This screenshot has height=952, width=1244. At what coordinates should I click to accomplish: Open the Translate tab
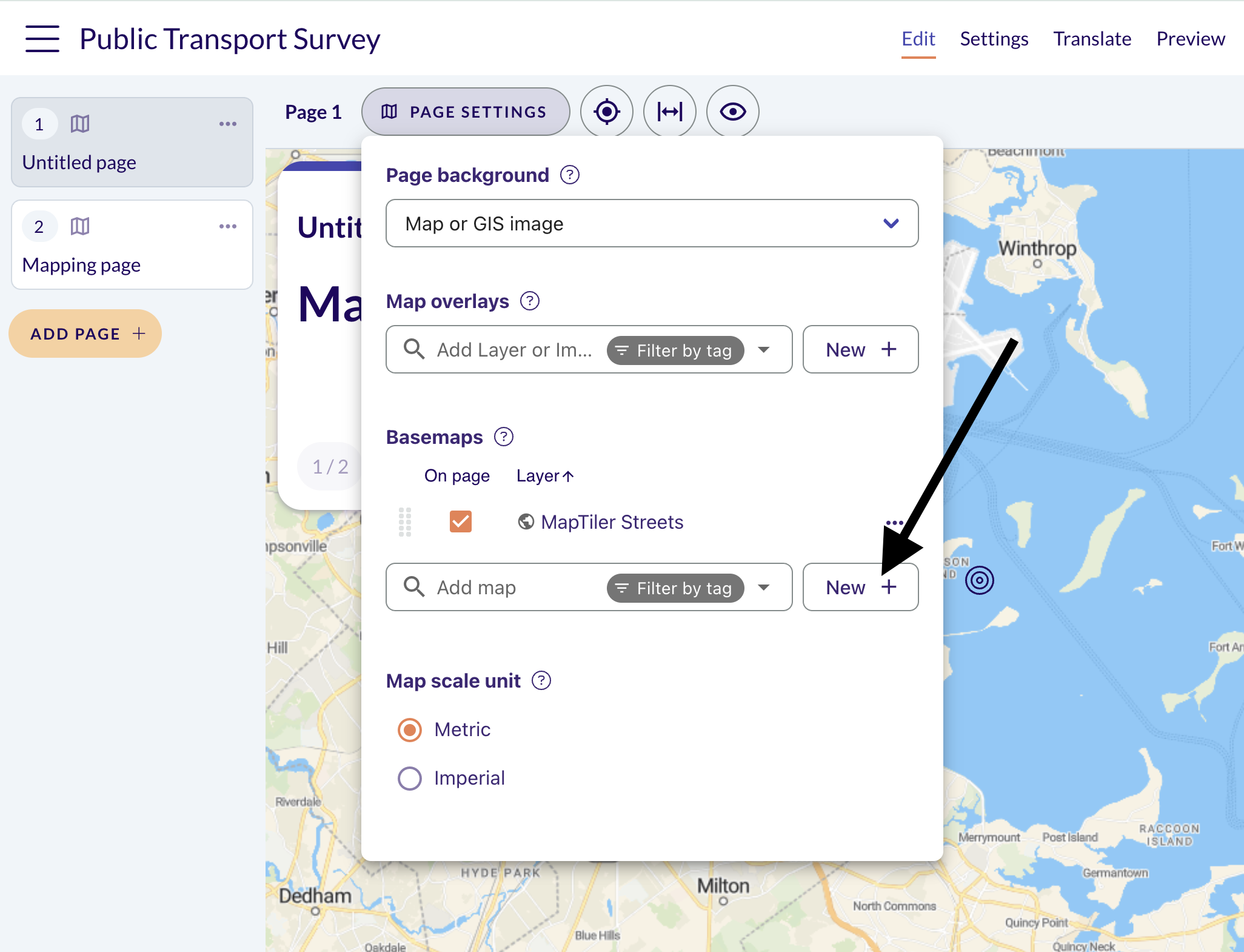pyautogui.click(x=1092, y=39)
